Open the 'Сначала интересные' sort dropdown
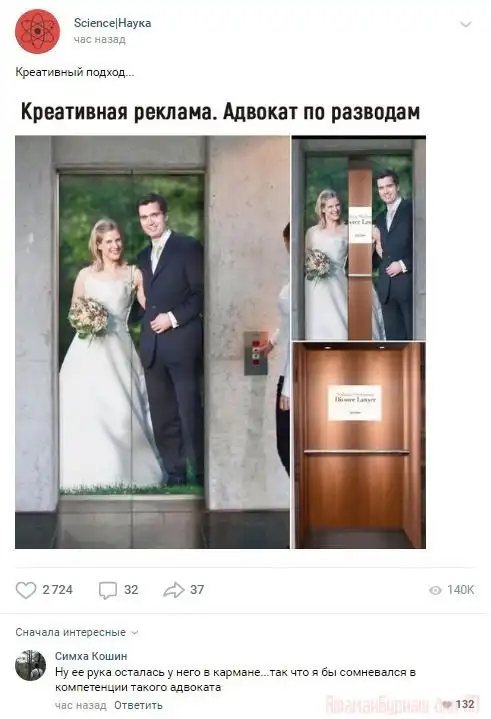Screen dimensions: 491x719 [77, 632]
